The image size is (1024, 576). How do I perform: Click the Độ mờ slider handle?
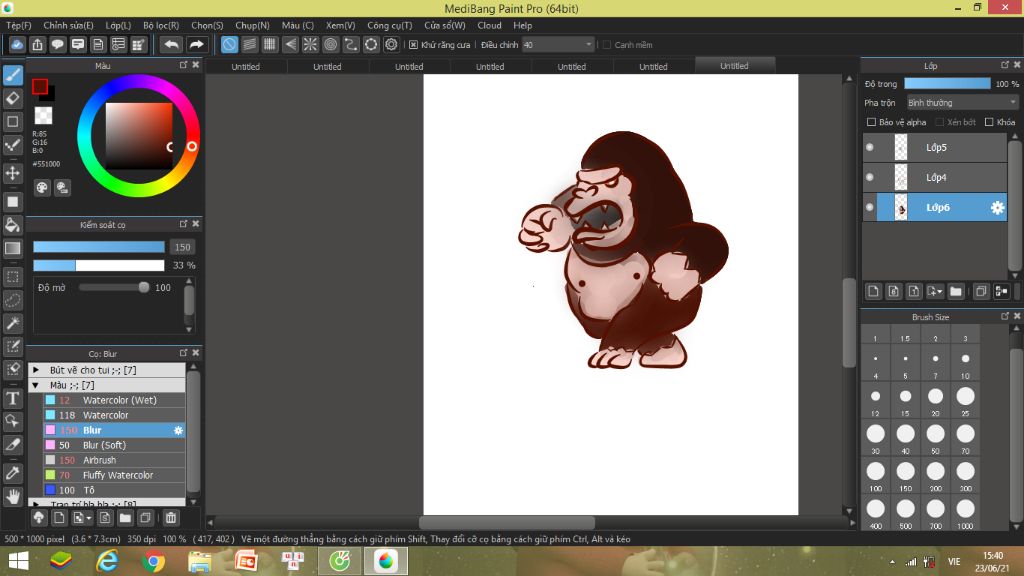[144, 287]
